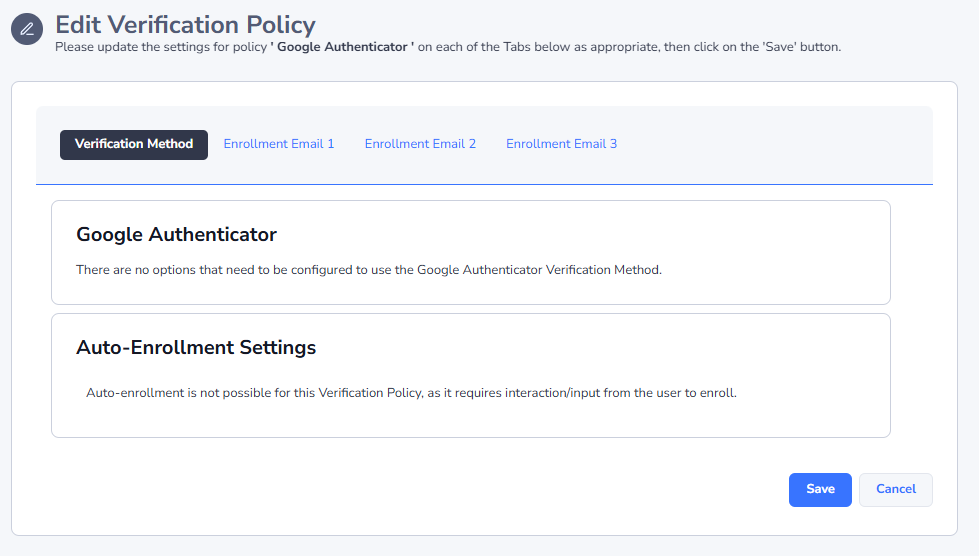Click the 'Please update the settings' instruction text
This screenshot has height=556, width=979.
(x=448, y=47)
